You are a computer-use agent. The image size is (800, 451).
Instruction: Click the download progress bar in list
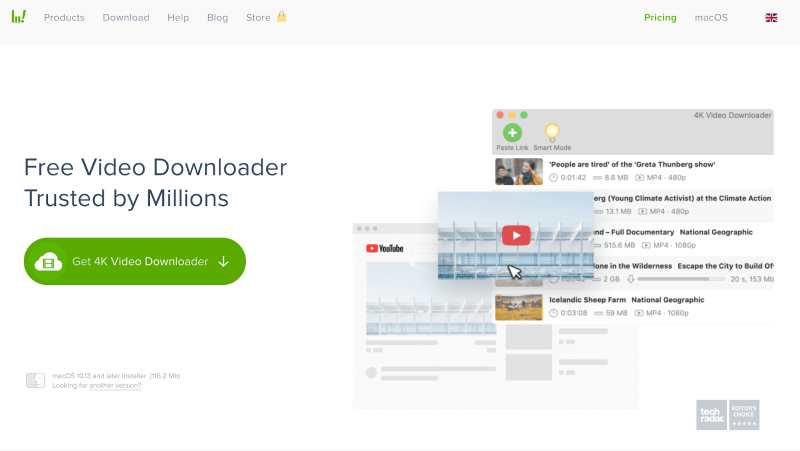[681, 279]
